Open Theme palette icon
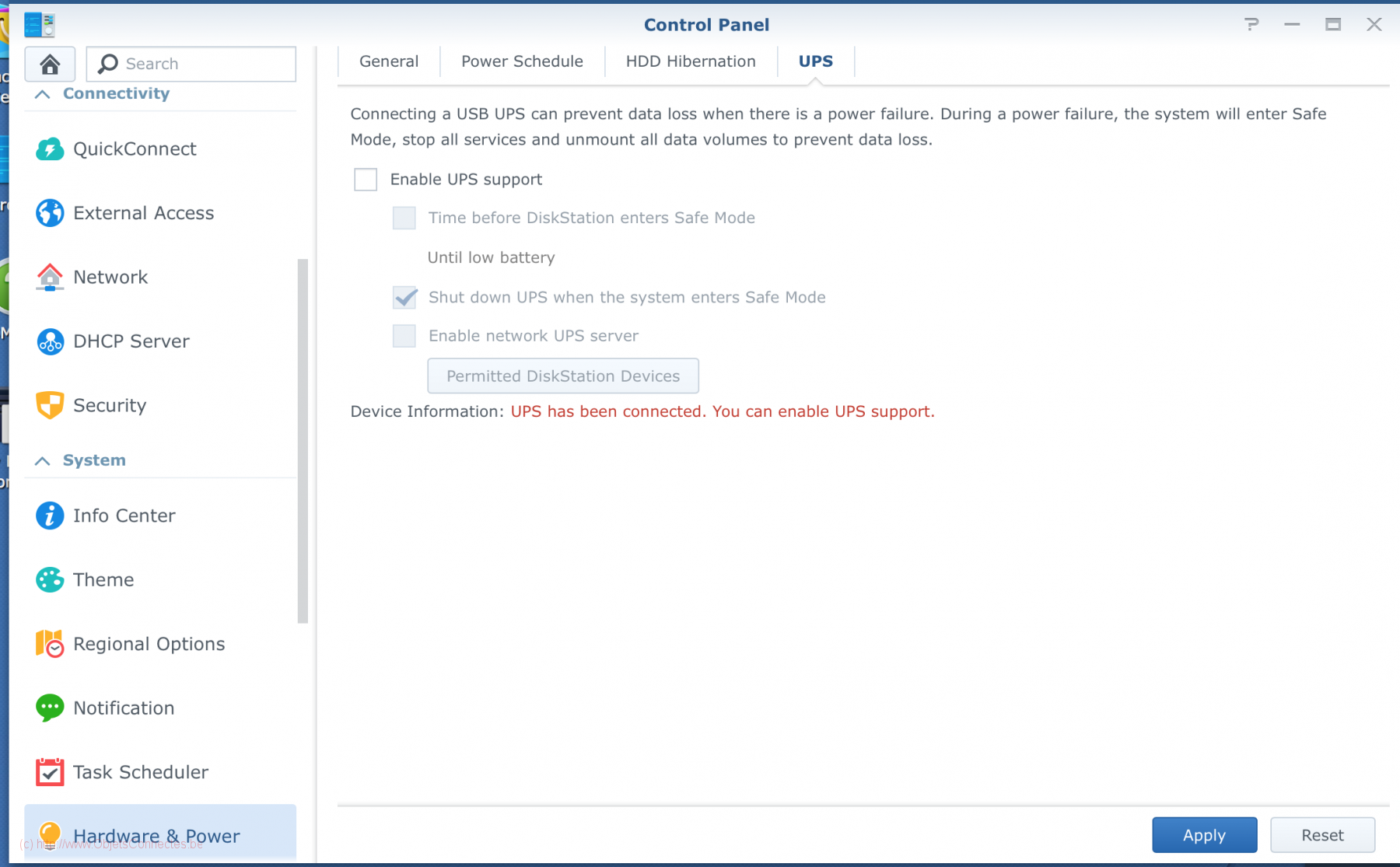This screenshot has height=867, width=1400. [x=50, y=579]
